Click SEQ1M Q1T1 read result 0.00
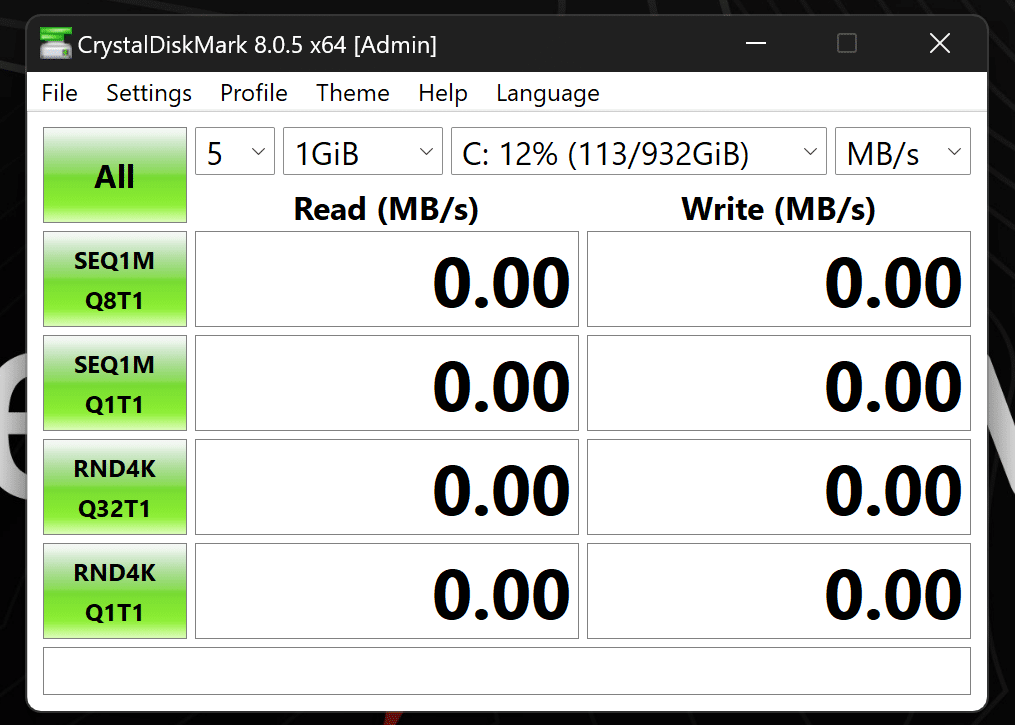The height and width of the screenshot is (725, 1015). click(x=386, y=383)
